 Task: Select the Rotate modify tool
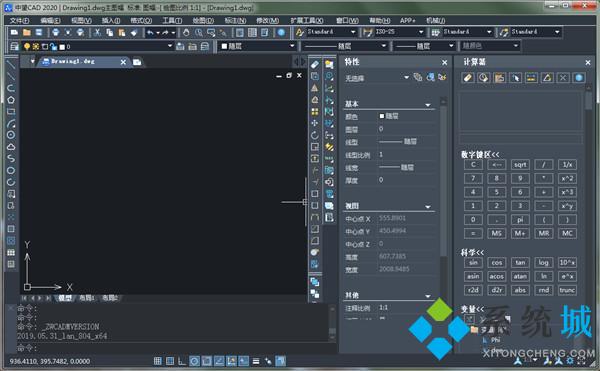315,135
